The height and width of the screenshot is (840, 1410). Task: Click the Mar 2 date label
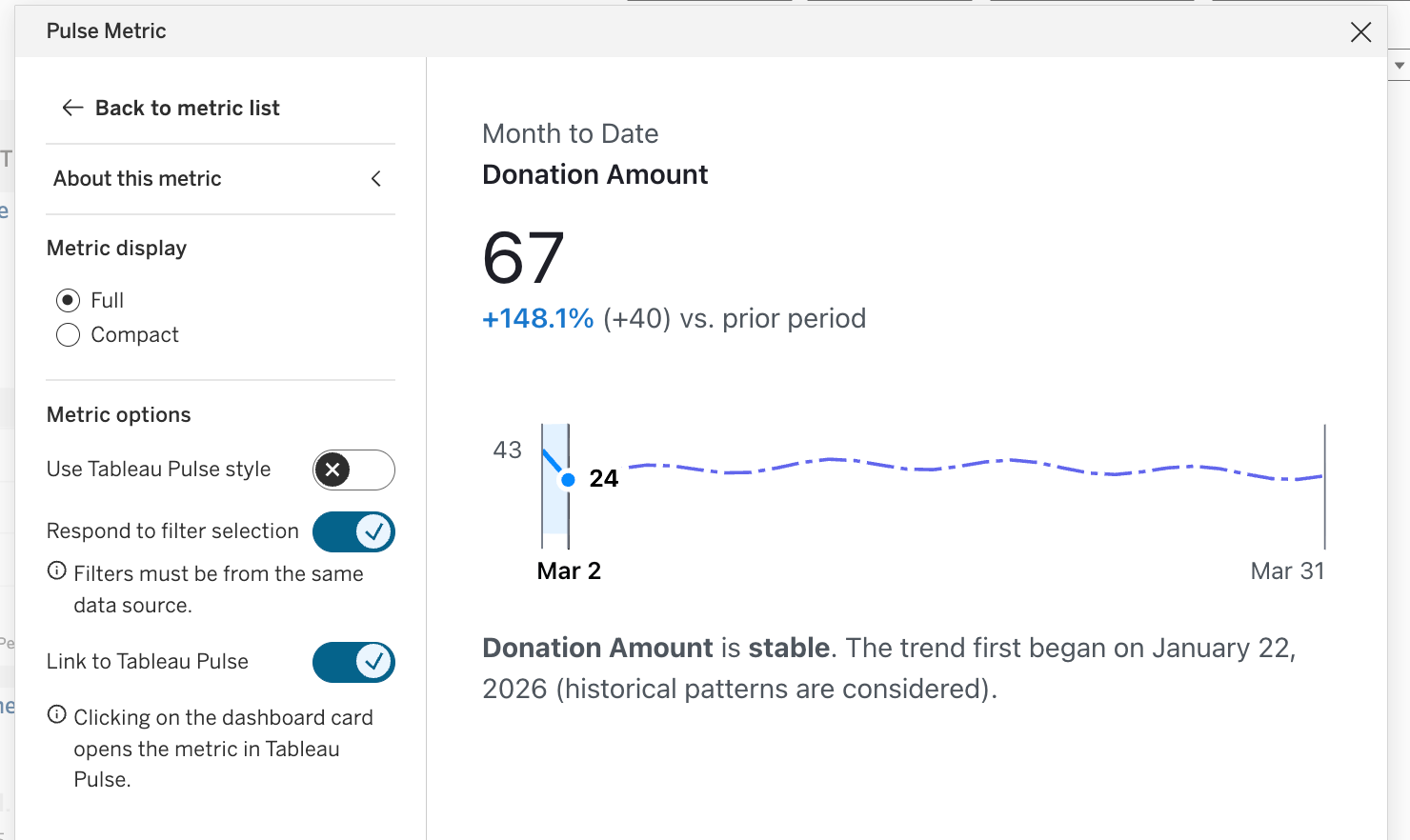[569, 571]
